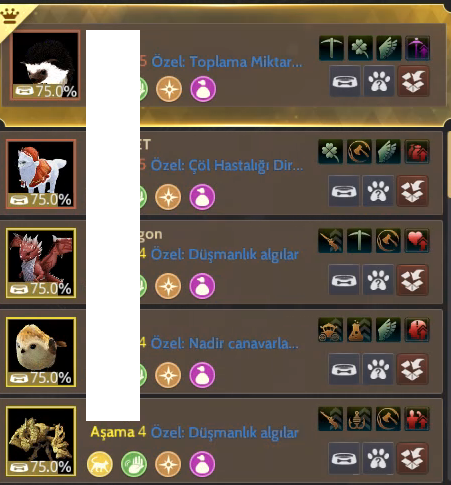Click the 'Özel: Nadir canavarla...' label

coord(225,343)
